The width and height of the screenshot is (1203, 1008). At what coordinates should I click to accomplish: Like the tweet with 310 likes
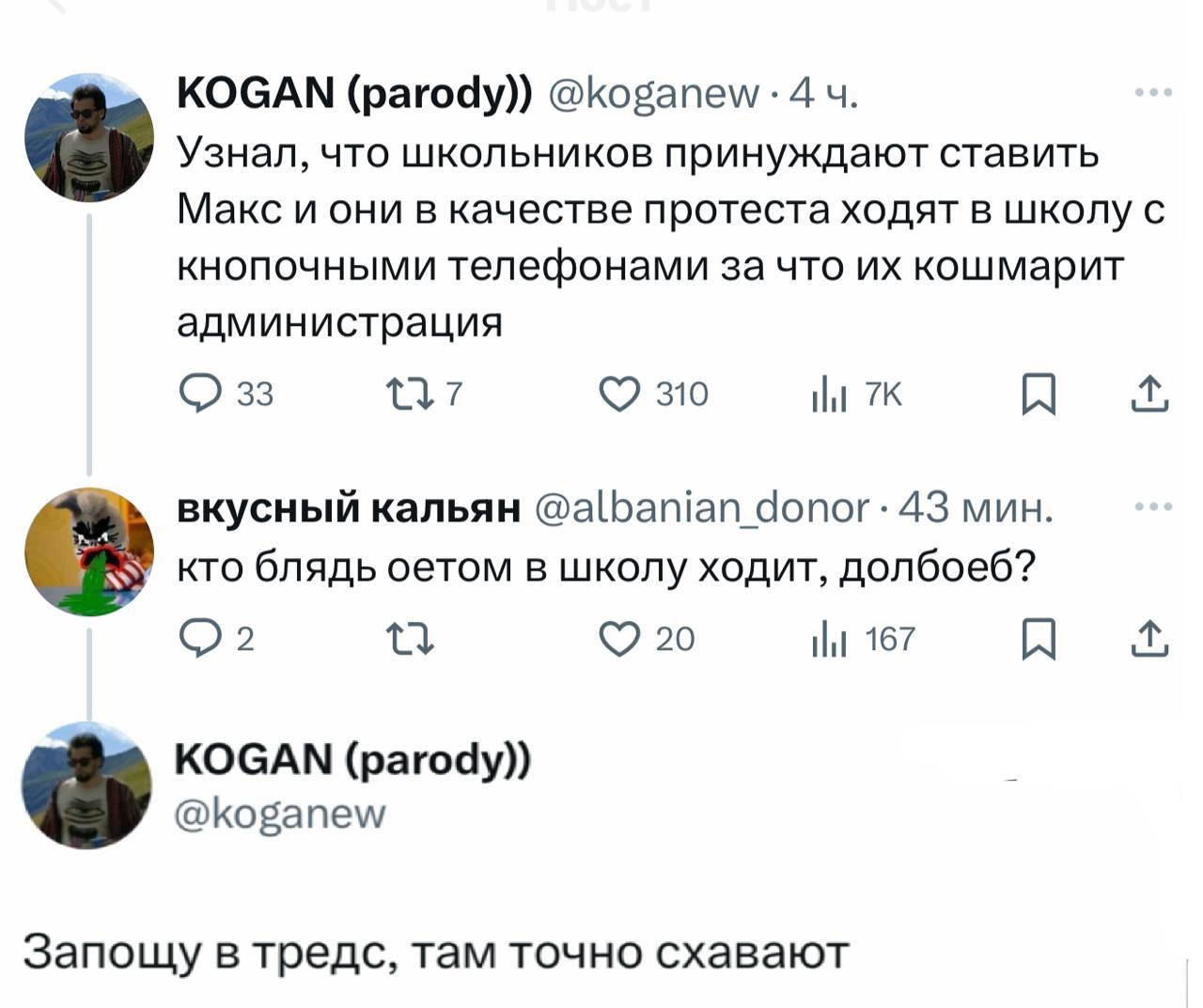619,395
